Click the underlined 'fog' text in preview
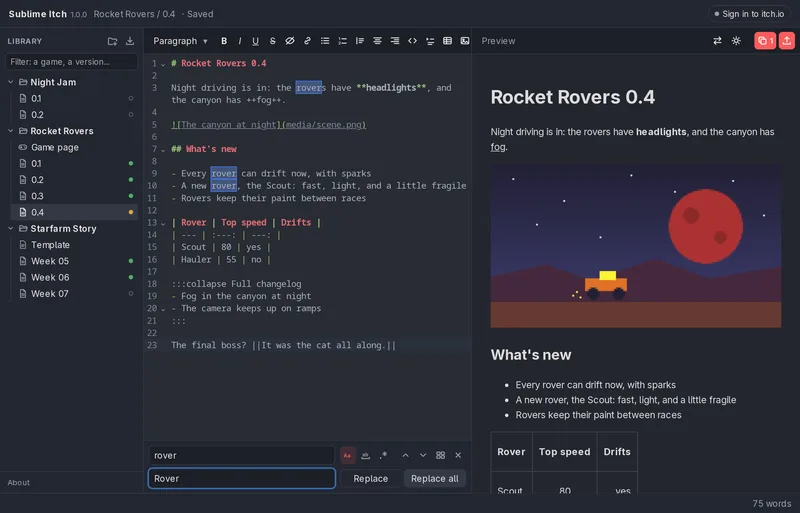The image size is (800, 513). [498, 147]
